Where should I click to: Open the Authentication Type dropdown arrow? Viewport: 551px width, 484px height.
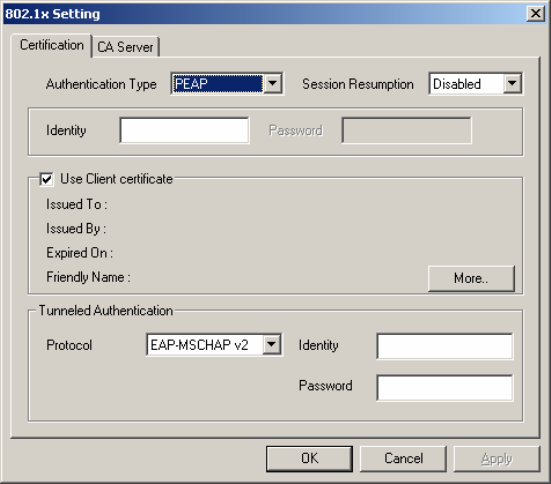point(273,84)
